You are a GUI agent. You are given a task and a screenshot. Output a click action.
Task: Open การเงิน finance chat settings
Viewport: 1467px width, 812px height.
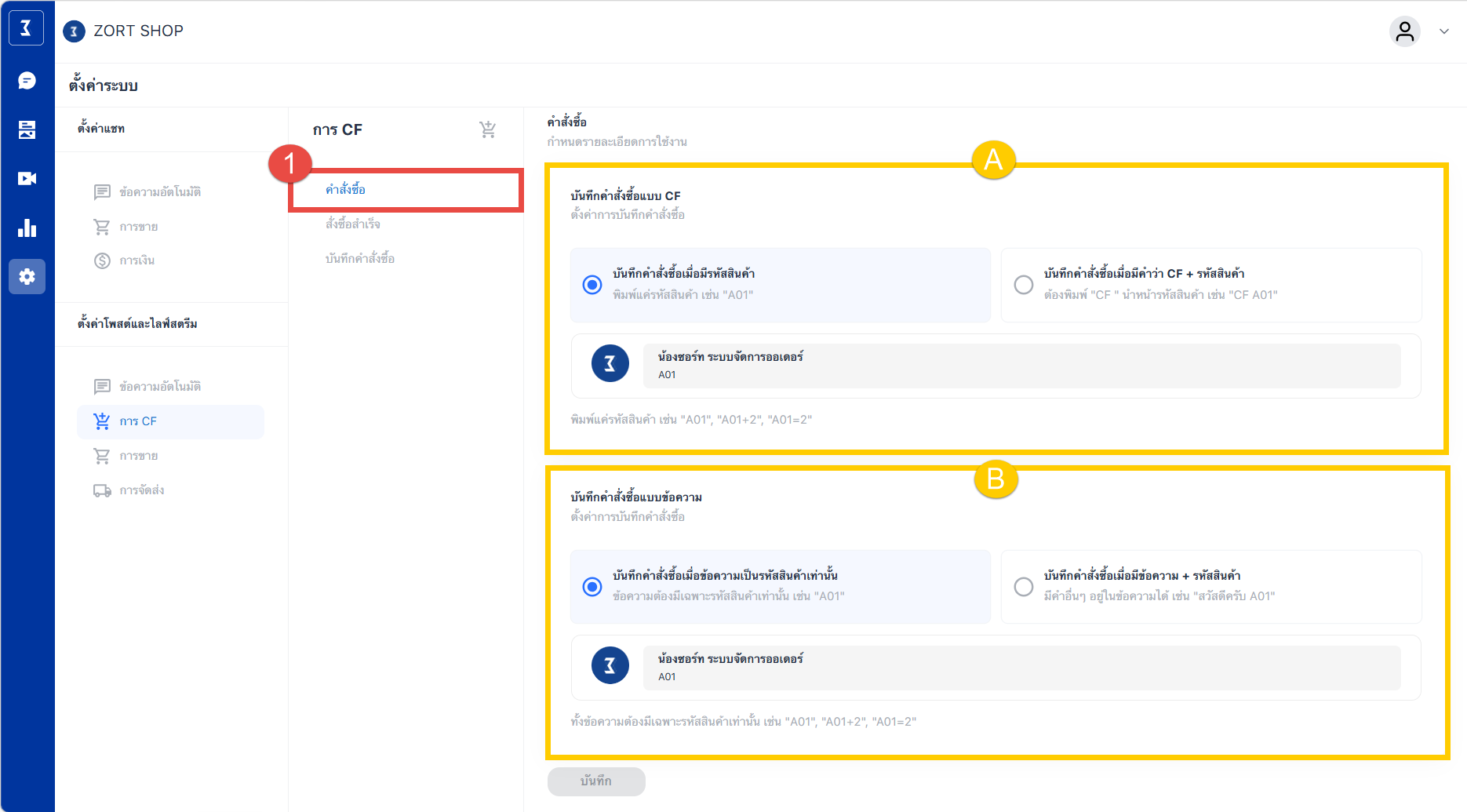137,260
